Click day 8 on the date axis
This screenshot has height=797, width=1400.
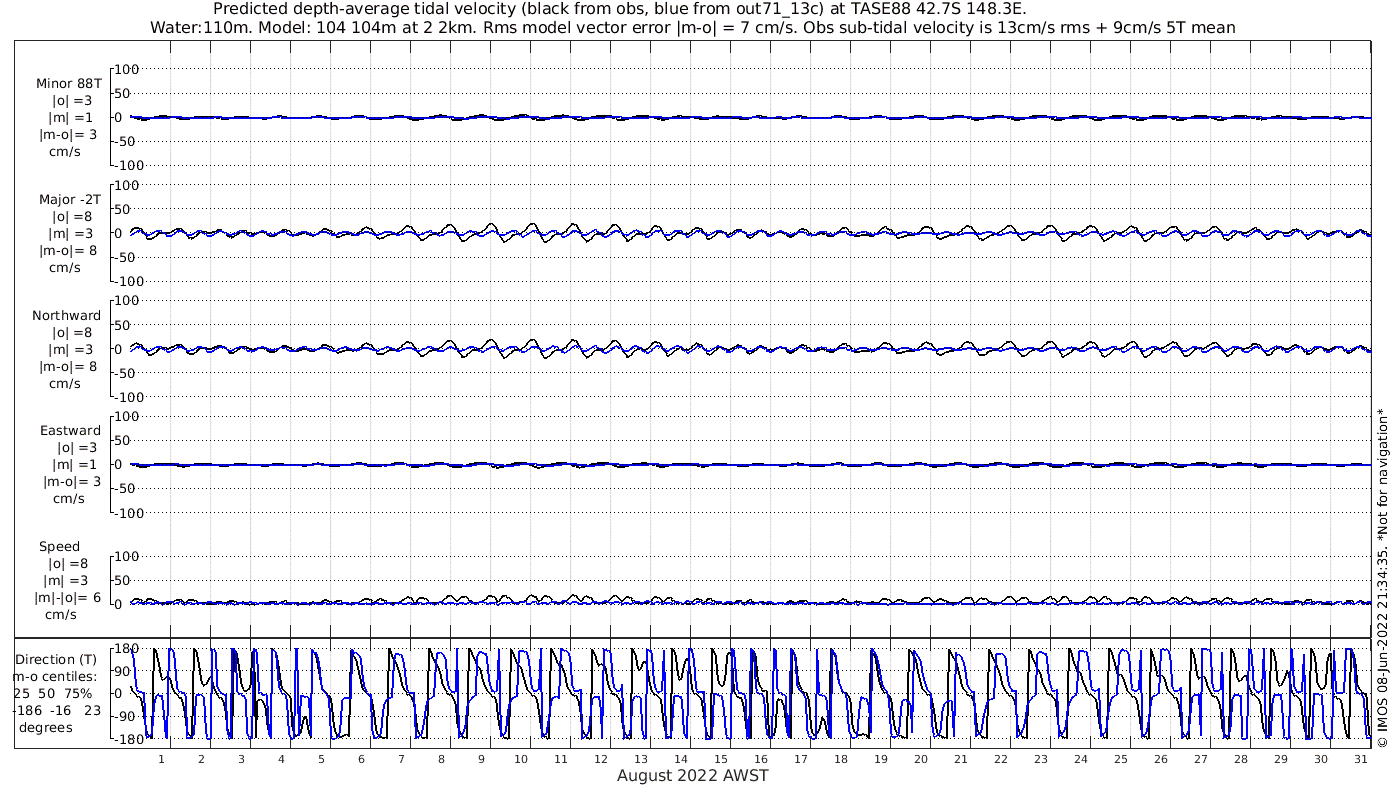point(441,759)
